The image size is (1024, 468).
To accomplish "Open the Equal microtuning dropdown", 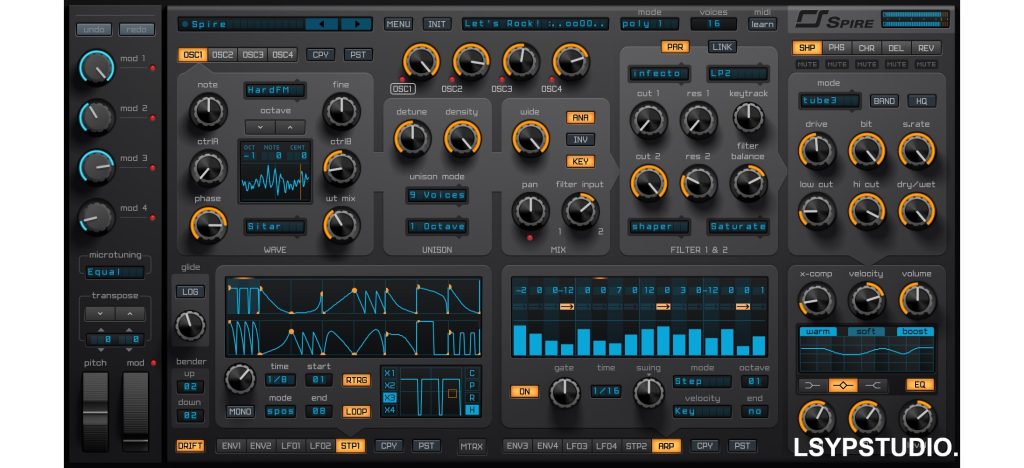I will point(115,272).
